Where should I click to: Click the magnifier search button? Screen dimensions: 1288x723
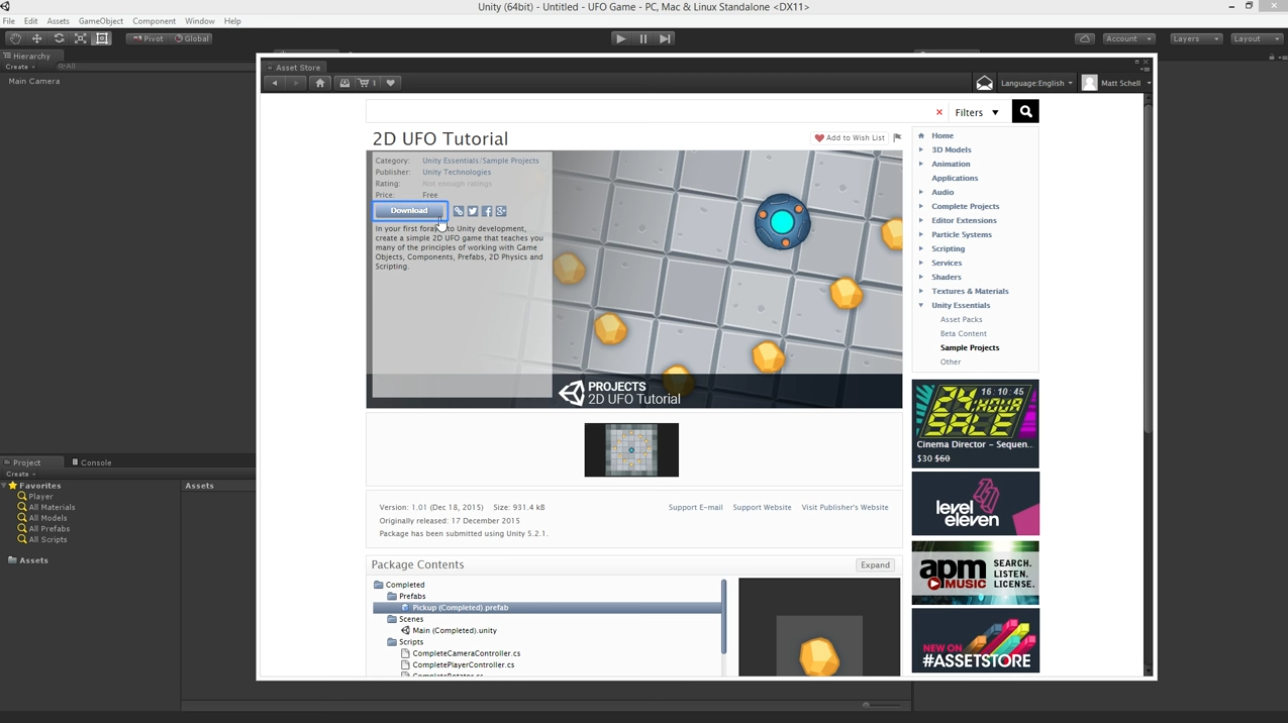(x=1025, y=112)
